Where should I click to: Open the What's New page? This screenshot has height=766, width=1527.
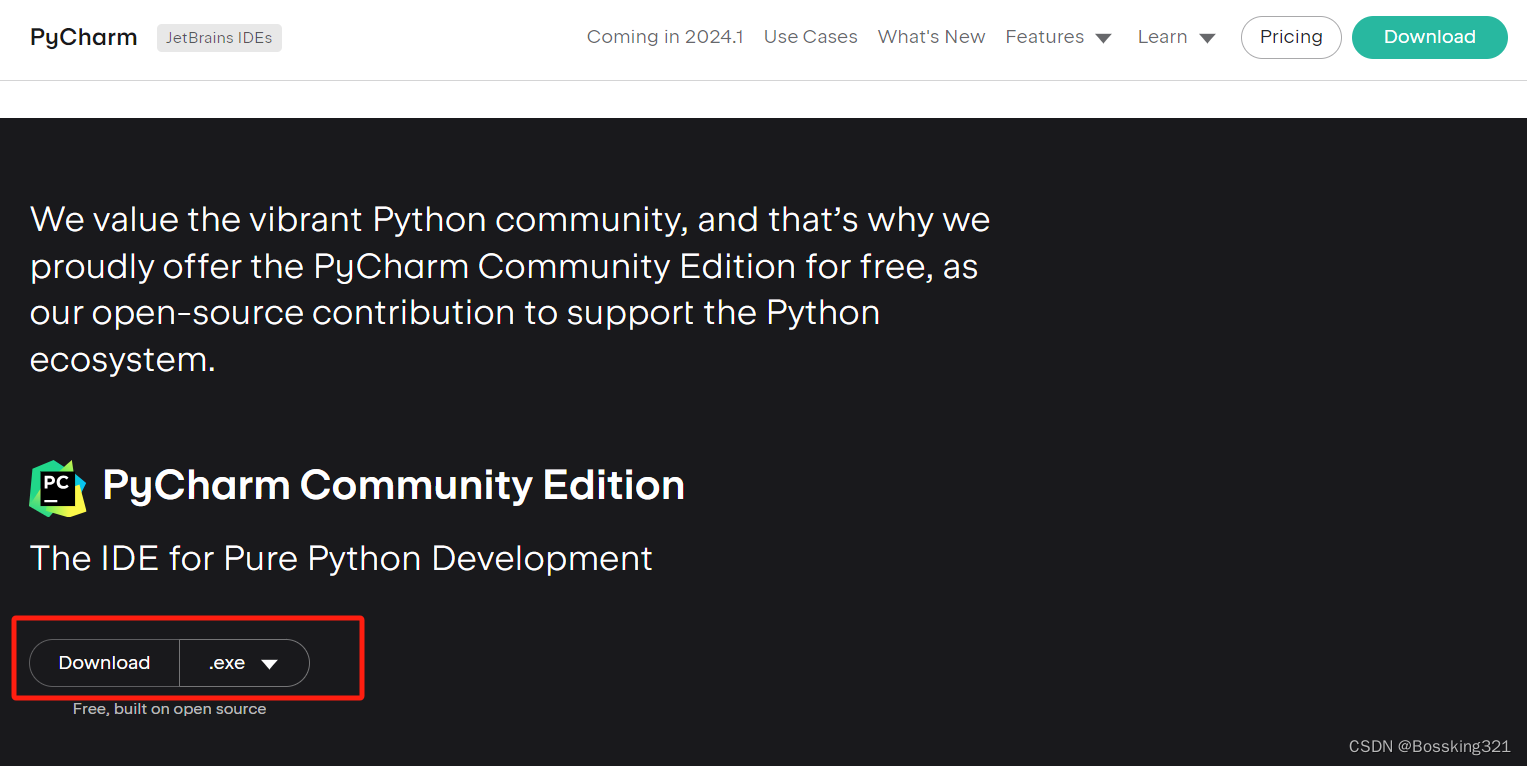point(932,37)
